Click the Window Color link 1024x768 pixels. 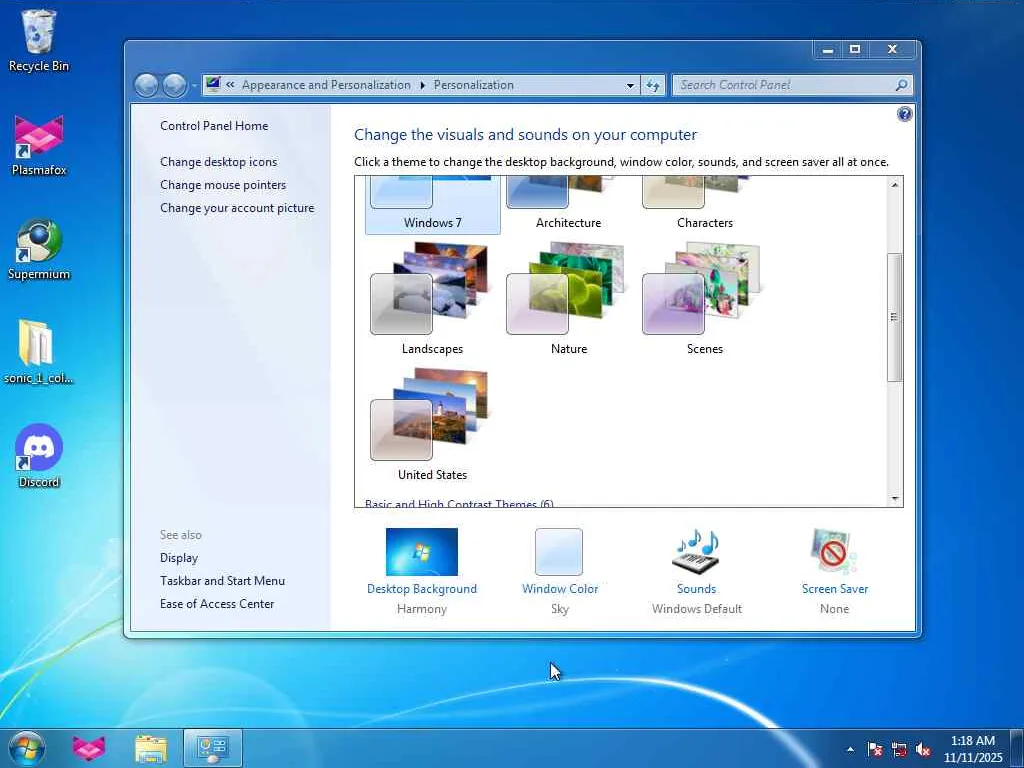click(560, 588)
